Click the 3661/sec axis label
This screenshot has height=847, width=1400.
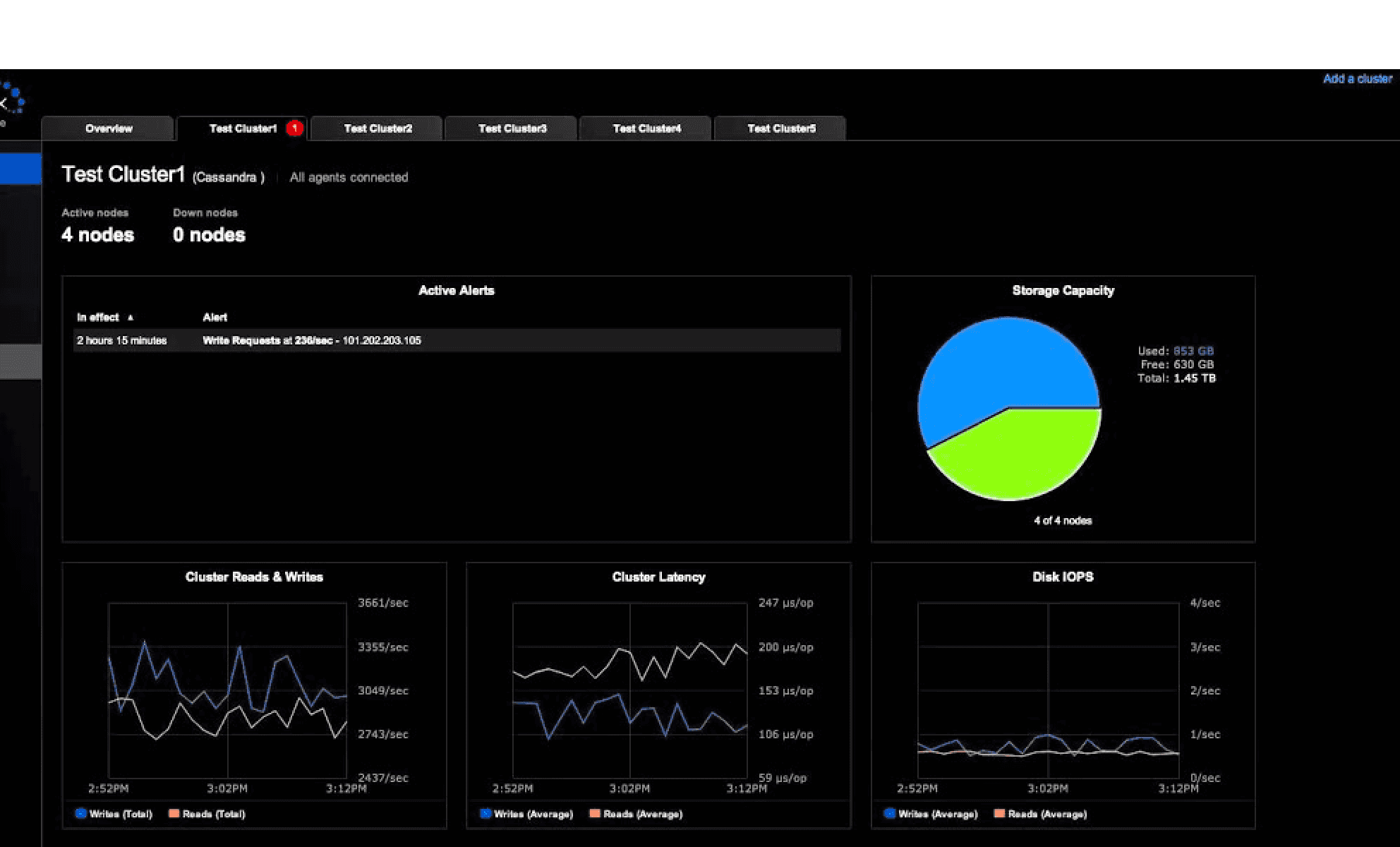[382, 603]
